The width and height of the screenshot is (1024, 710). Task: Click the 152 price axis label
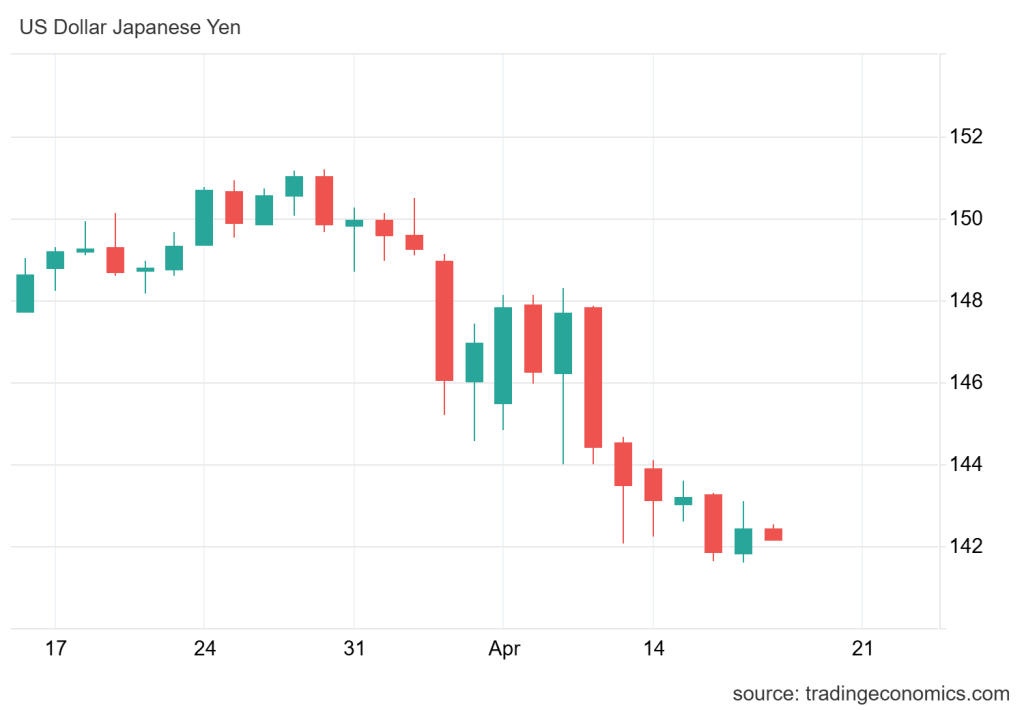(x=967, y=137)
